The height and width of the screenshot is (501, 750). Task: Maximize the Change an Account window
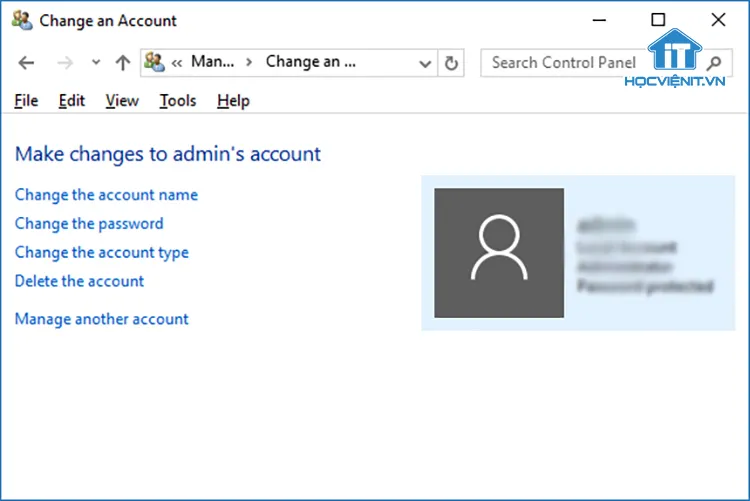pyautogui.click(x=657, y=20)
